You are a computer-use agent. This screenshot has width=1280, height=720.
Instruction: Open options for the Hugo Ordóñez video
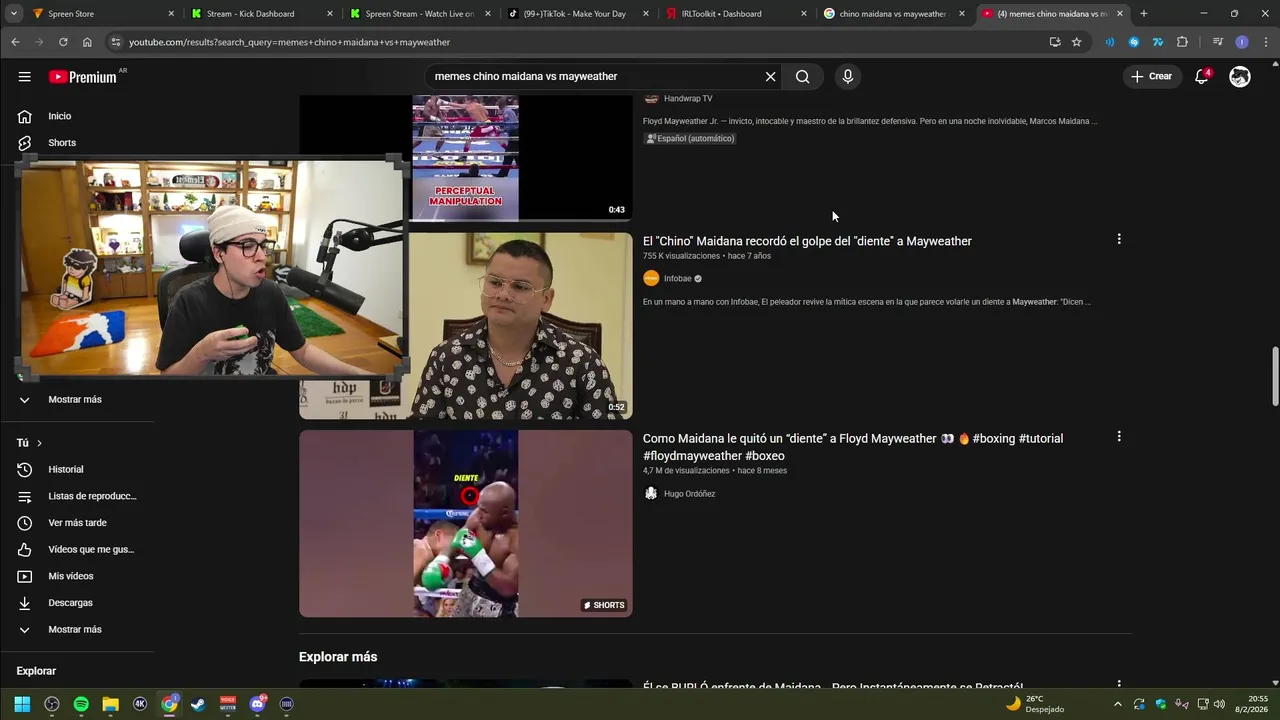[x=1119, y=436]
